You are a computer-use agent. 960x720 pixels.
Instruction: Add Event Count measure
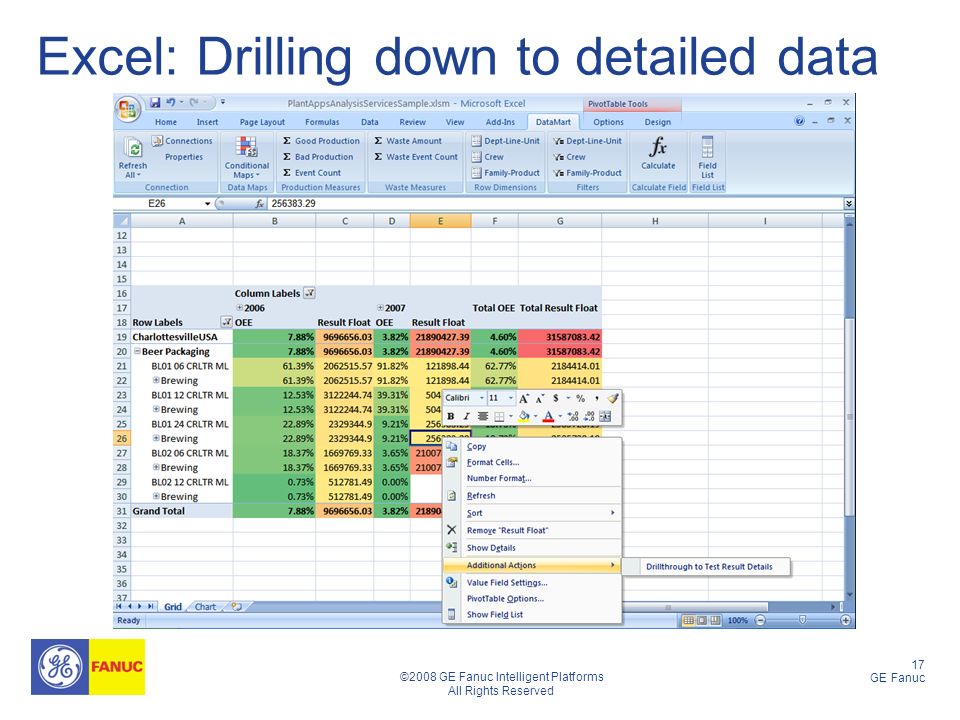pos(312,173)
